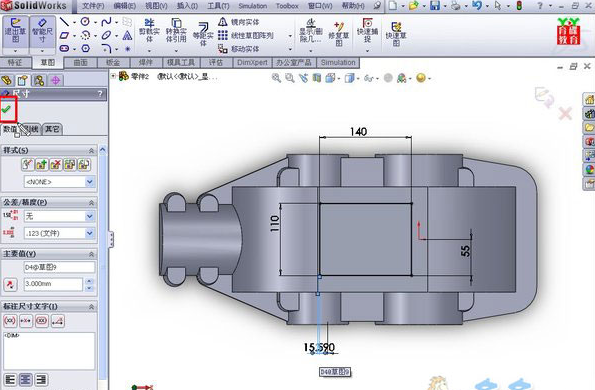
Task: Click Offset Text dimension button
Action: (58, 321)
